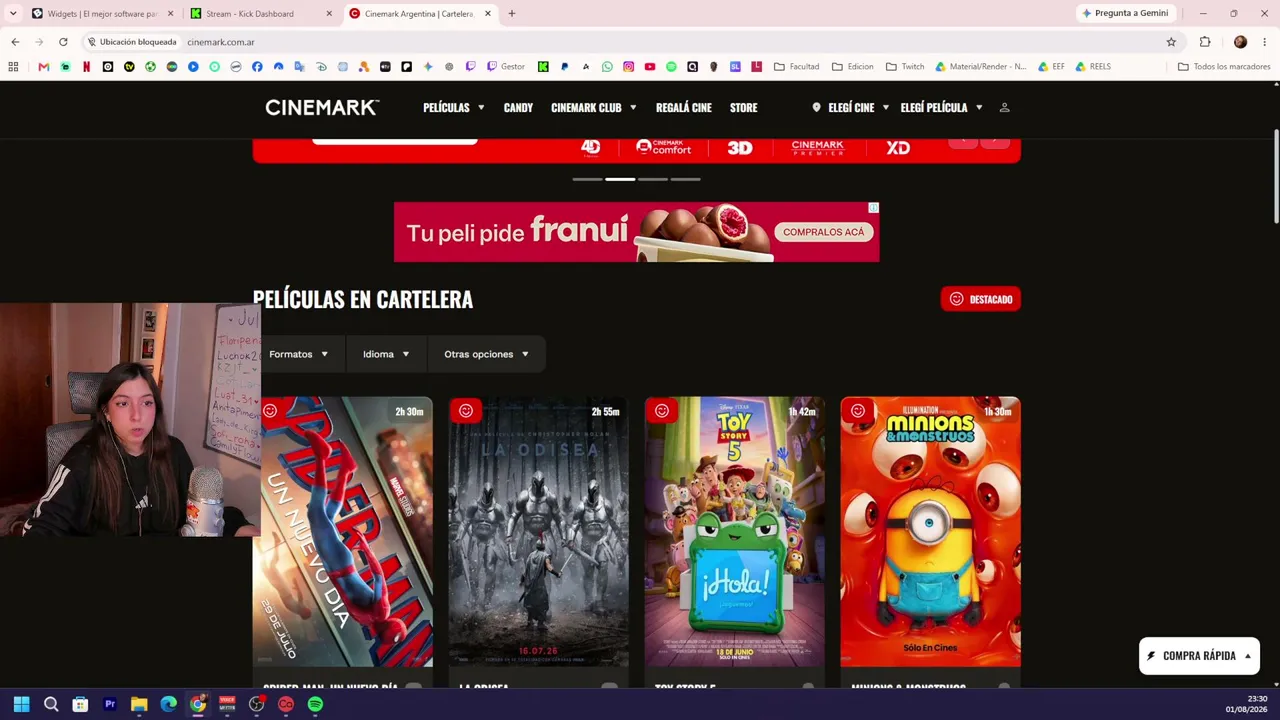Viewport: 1280px width, 720px height.
Task: Select the first carousel indicator bar
Action: [x=587, y=179]
